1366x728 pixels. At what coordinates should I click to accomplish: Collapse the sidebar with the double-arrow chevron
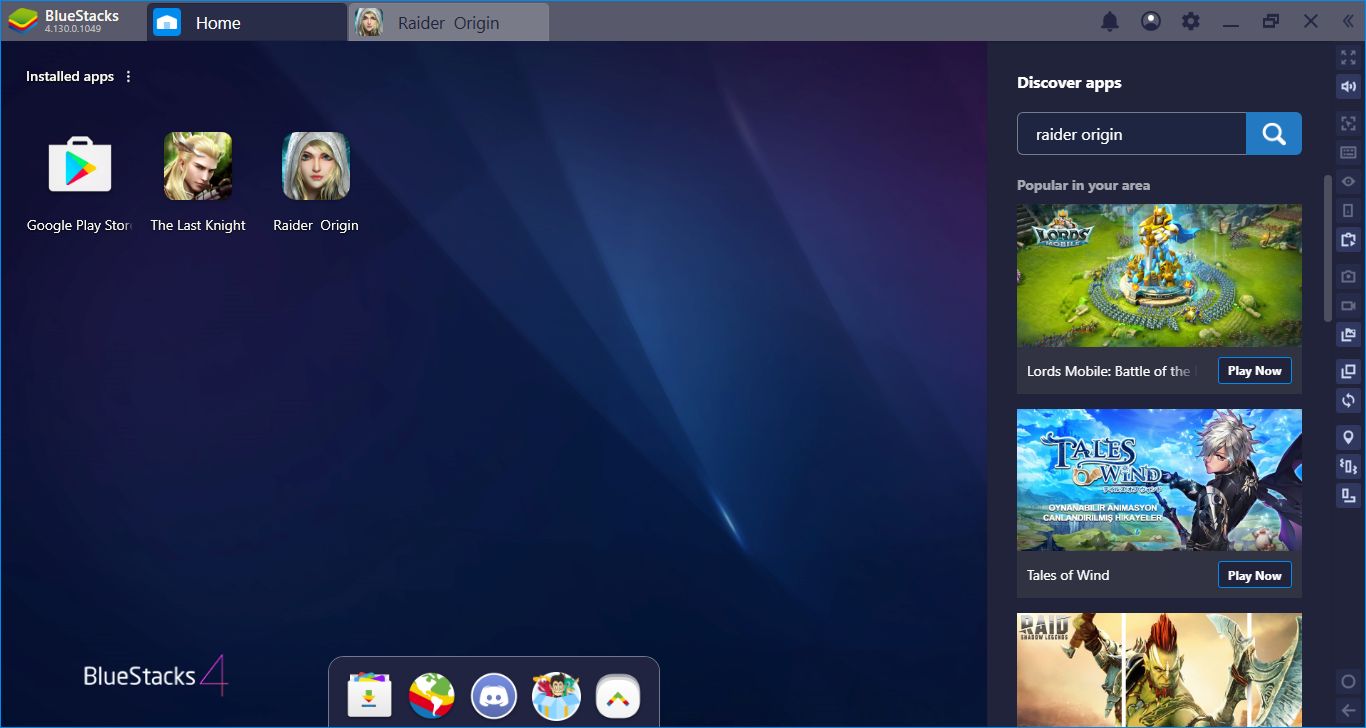1350,21
